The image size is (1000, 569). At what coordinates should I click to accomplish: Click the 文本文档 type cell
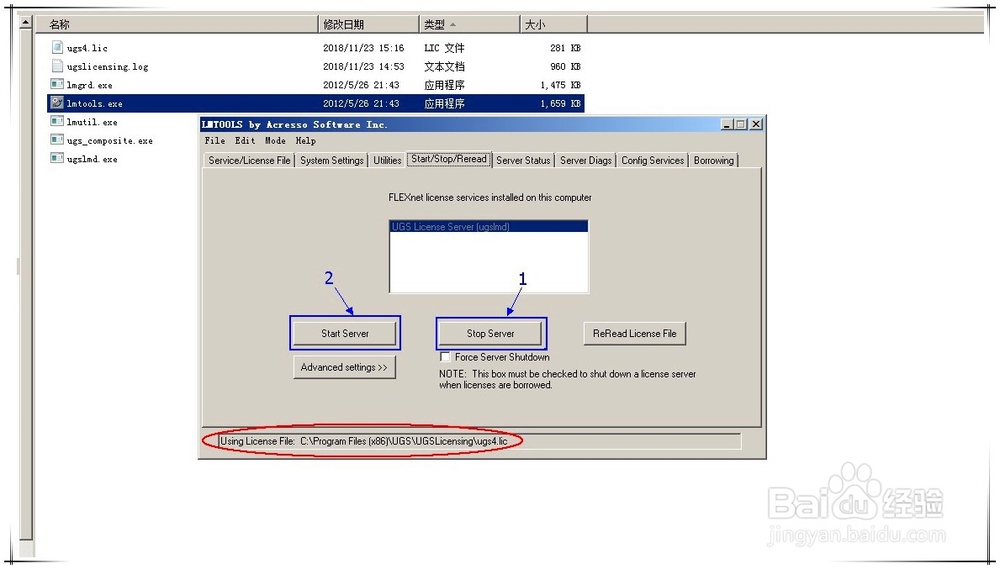pyautogui.click(x=445, y=66)
